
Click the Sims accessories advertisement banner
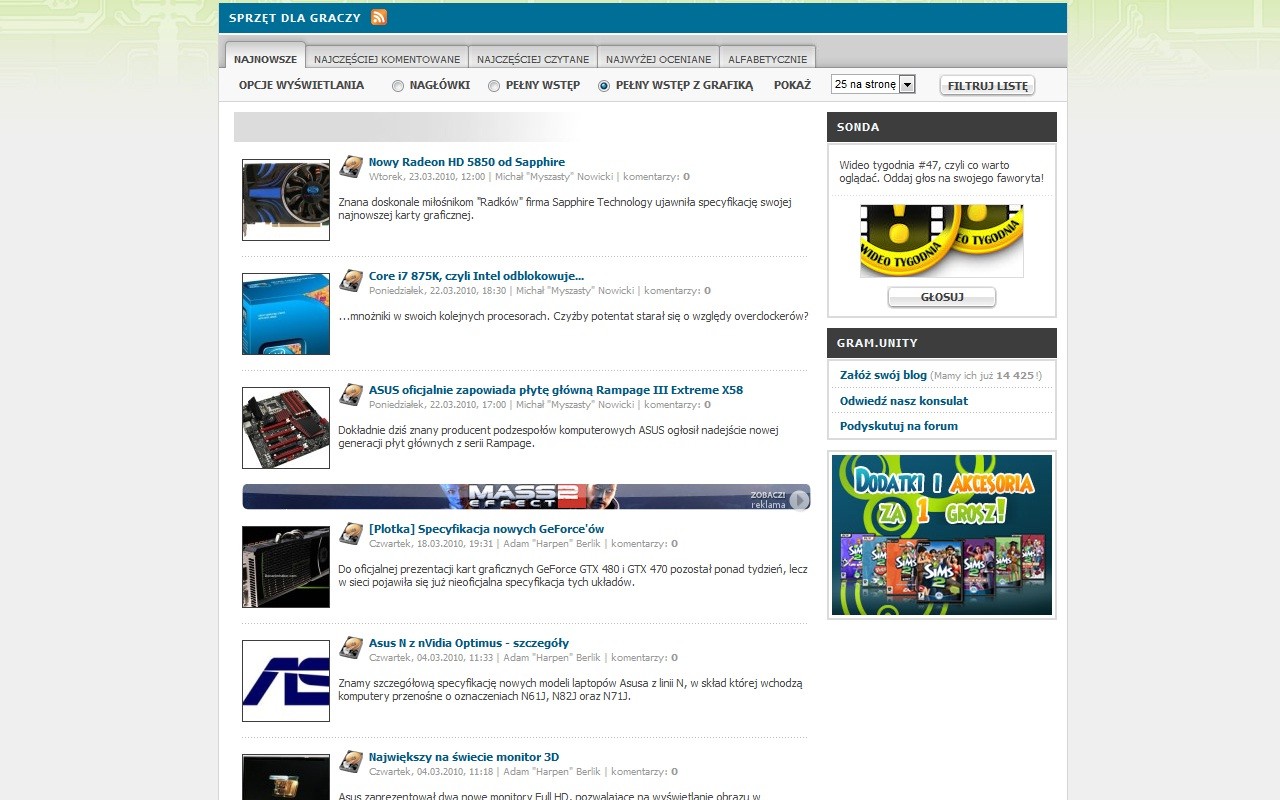coord(941,535)
